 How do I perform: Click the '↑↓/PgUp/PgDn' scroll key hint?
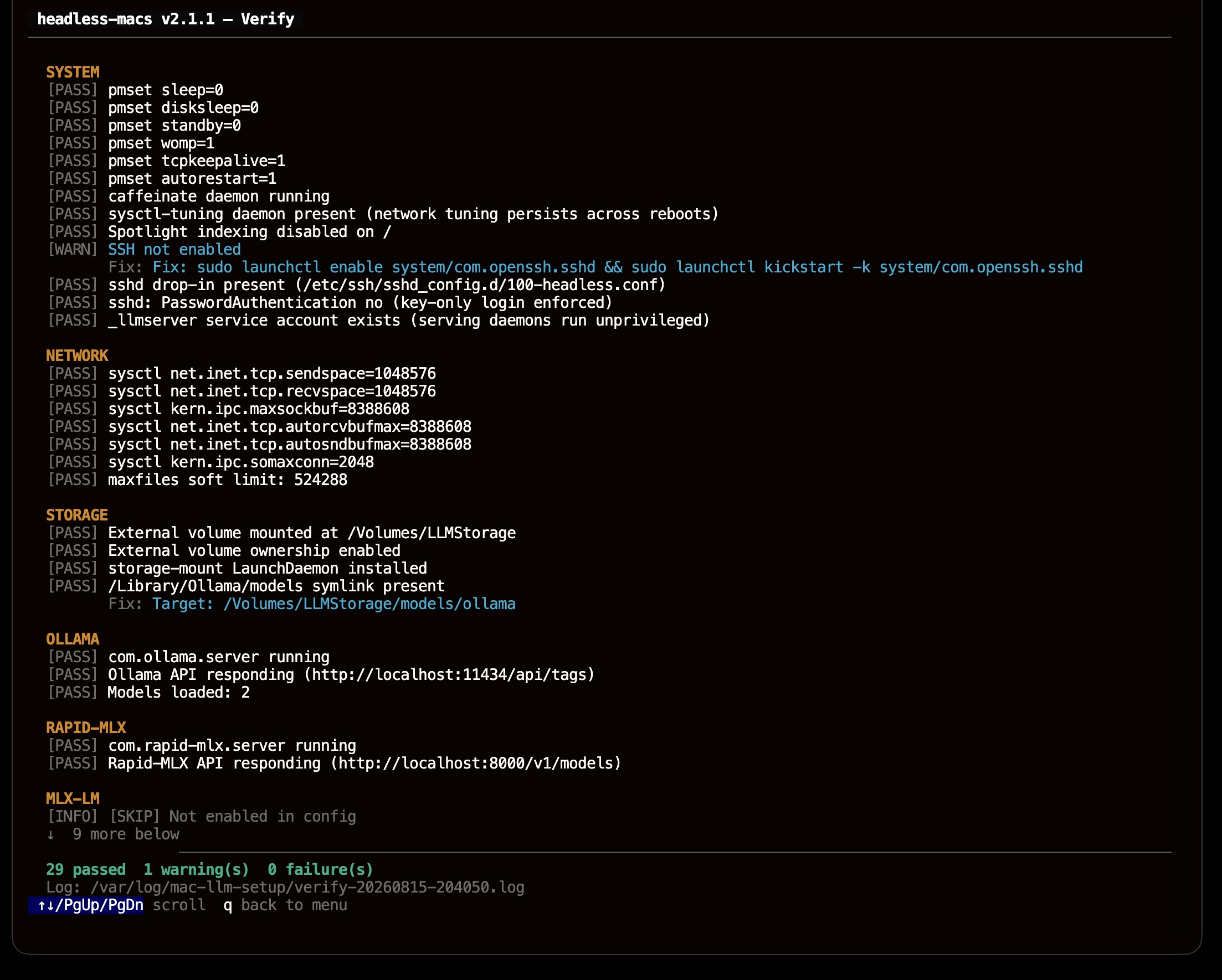pyautogui.click(x=90, y=905)
